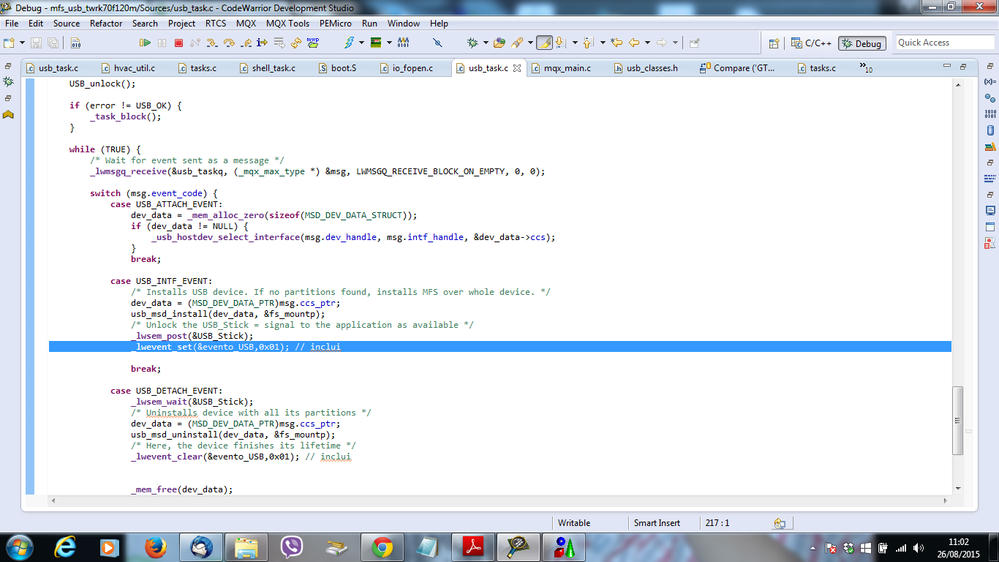The image size is (999, 562).
Task: Switch to C/C++ perspective
Action: click(x=811, y=43)
